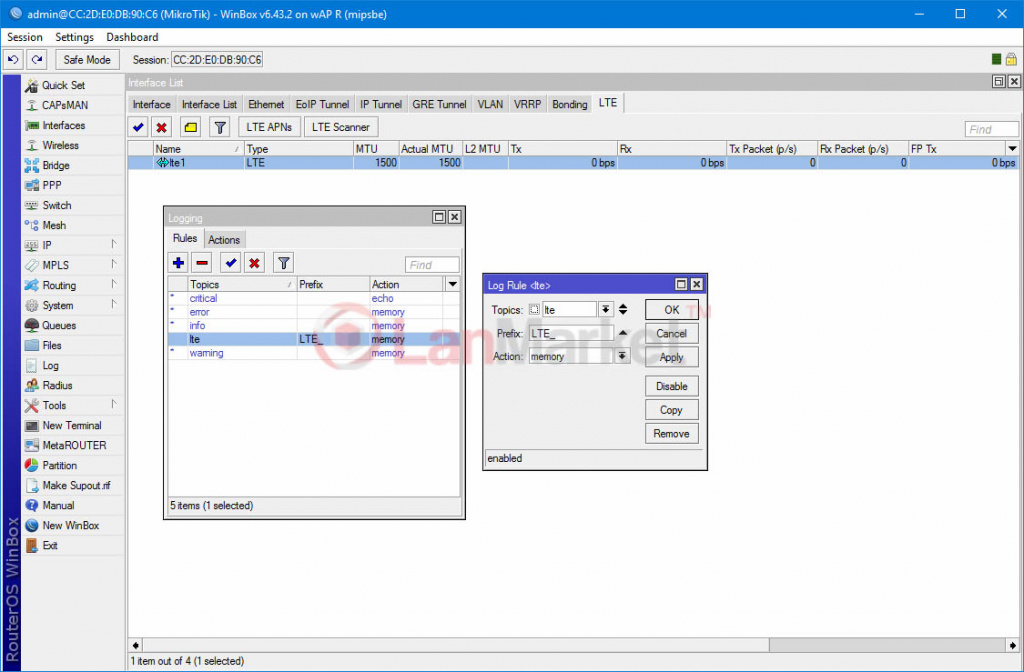Open the Topics dropdown in the Log Rule dialog
This screenshot has height=672, width=1024.
[605, 310]
